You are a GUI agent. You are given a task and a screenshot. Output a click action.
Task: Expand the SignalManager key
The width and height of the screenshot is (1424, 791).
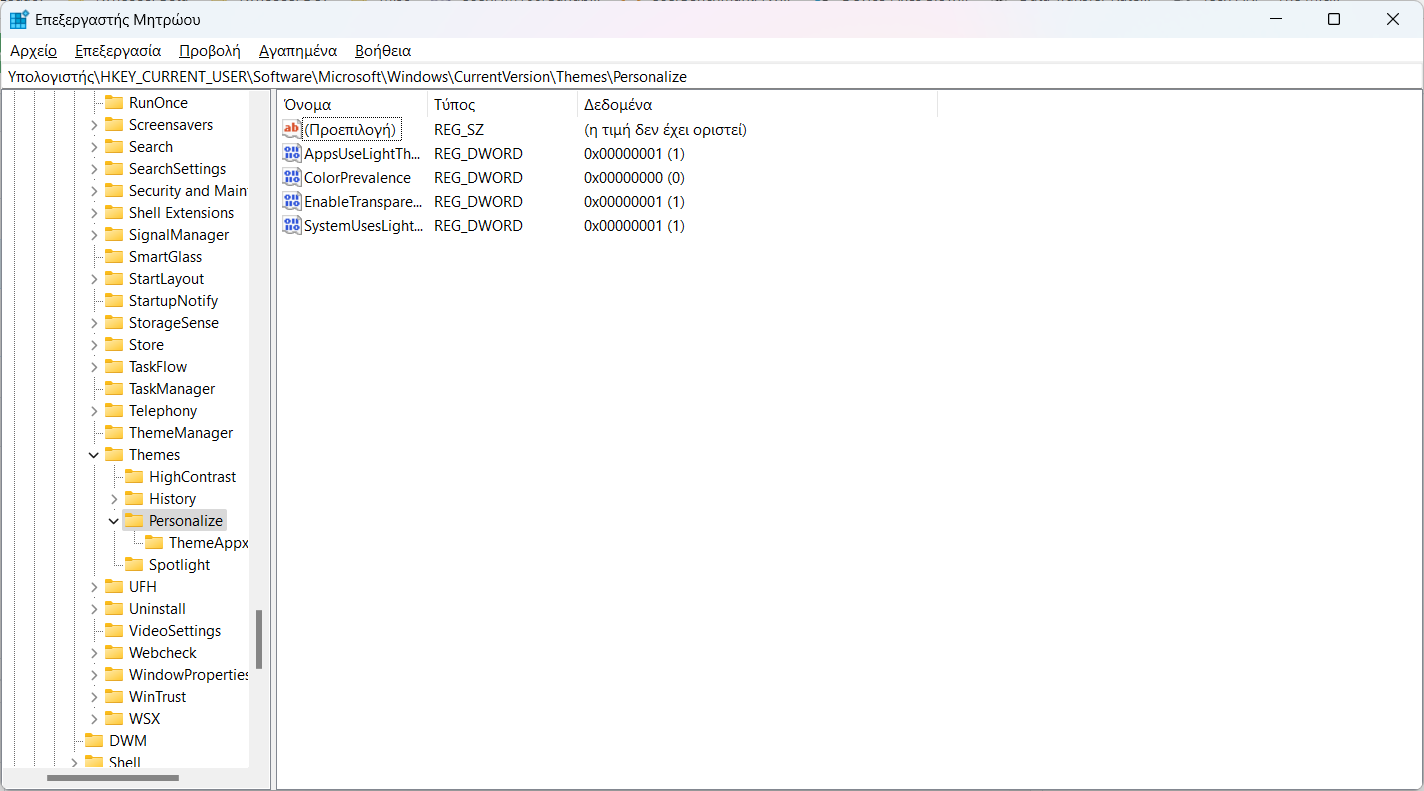tap(94, 235)
